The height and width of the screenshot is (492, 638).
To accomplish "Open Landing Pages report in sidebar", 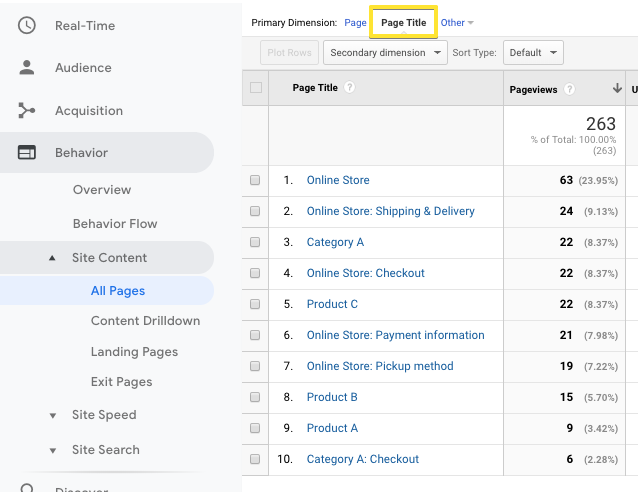I will coord(134,352).
